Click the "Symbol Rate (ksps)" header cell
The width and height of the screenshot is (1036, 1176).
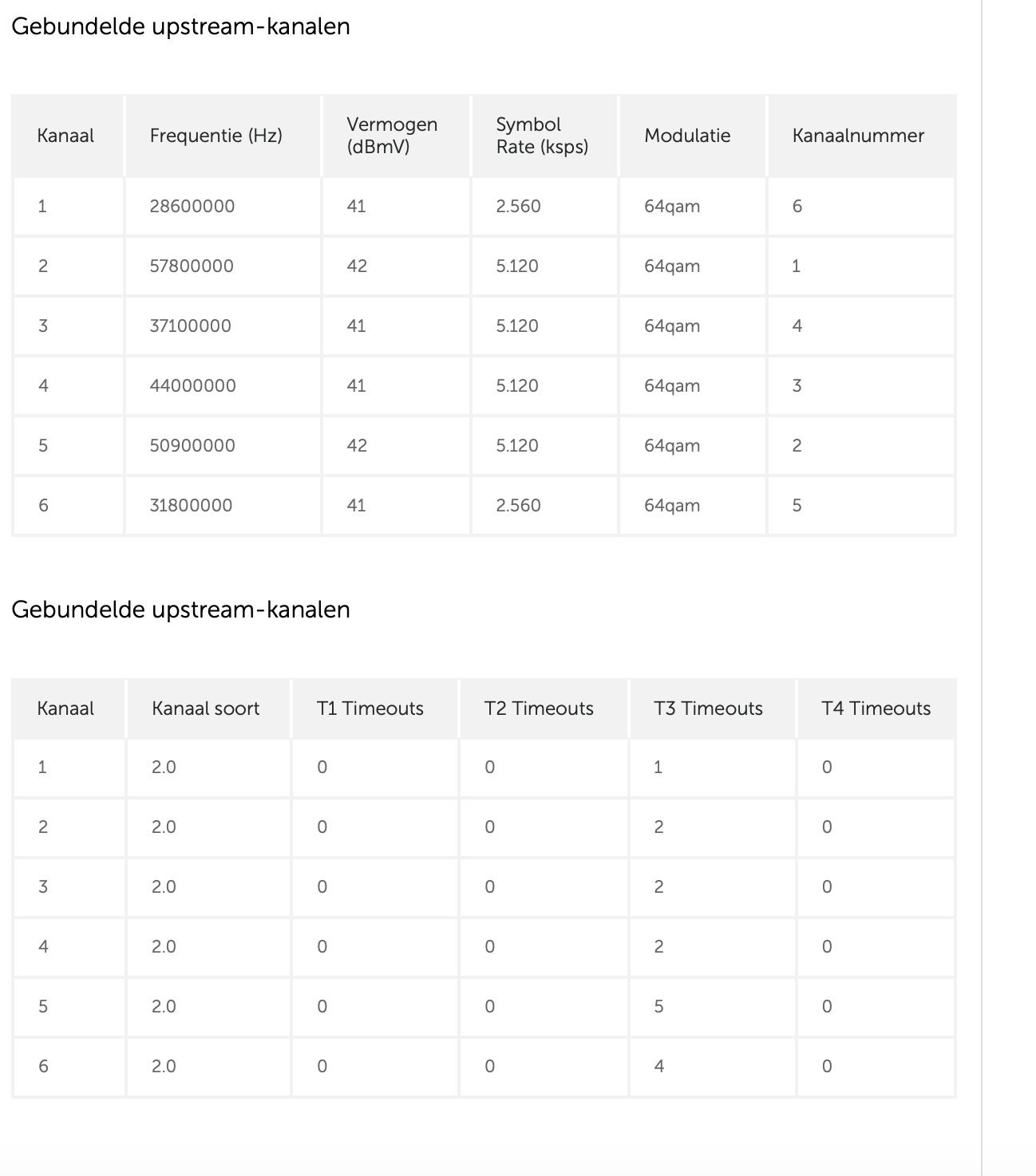542,136
